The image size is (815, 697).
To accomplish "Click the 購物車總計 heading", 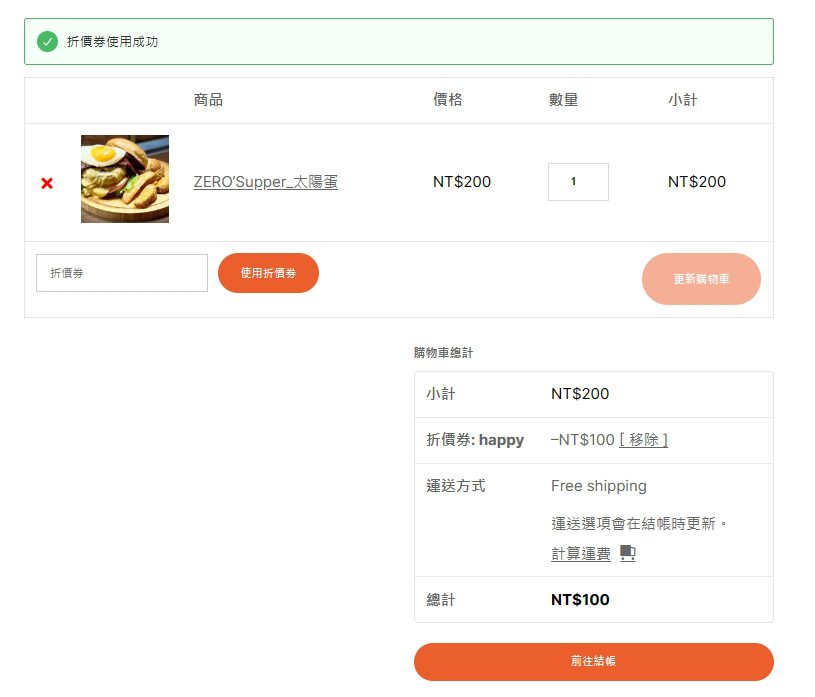I will (x=443, y=353).
